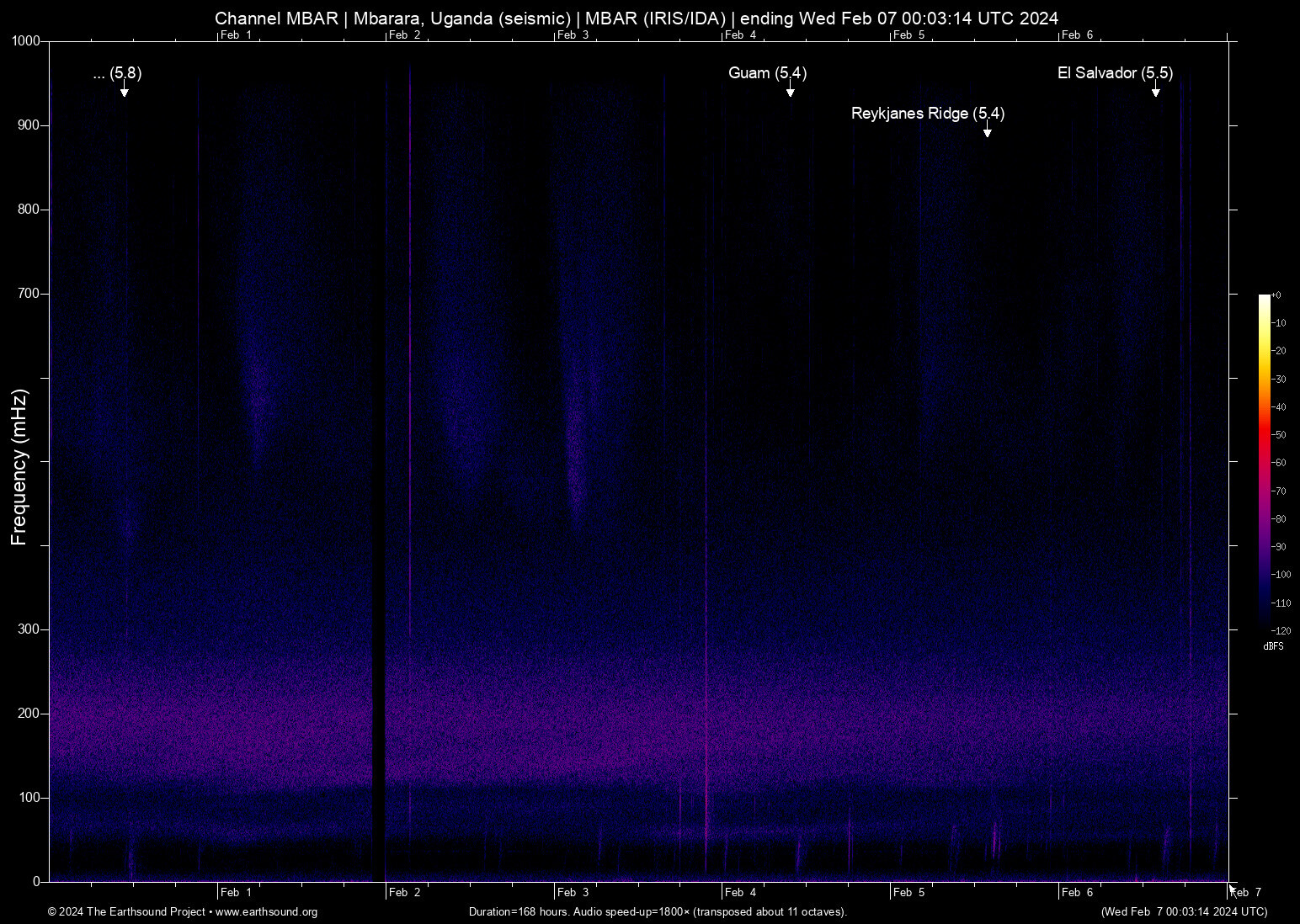Open the www.earthsound.org link in footer
Image resolution: width=1300 pixels, height=924 pixels.
click(266, 912)
